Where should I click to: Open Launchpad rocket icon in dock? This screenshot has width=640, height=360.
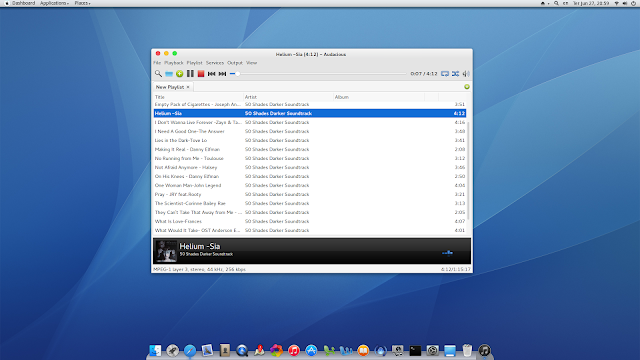click(x=173, y=351)
